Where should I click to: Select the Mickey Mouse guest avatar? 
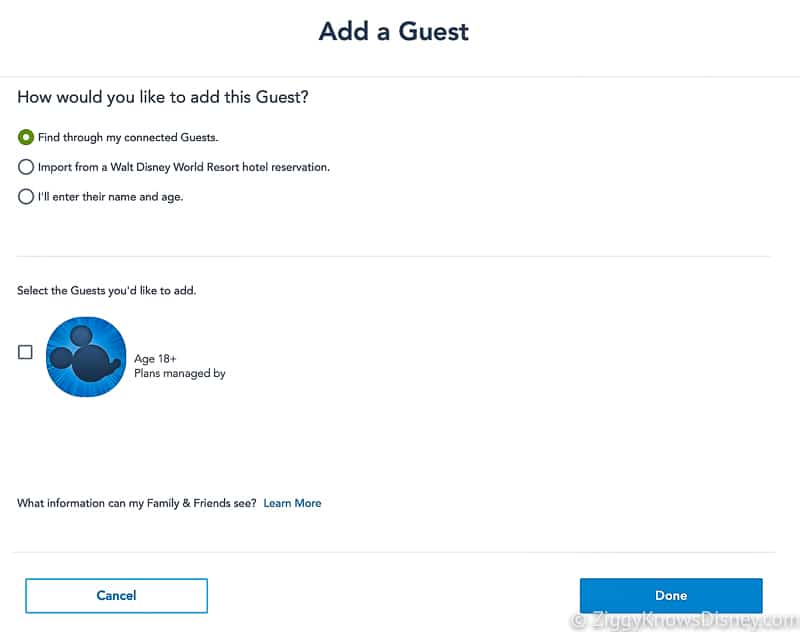(x=86, y=357)
